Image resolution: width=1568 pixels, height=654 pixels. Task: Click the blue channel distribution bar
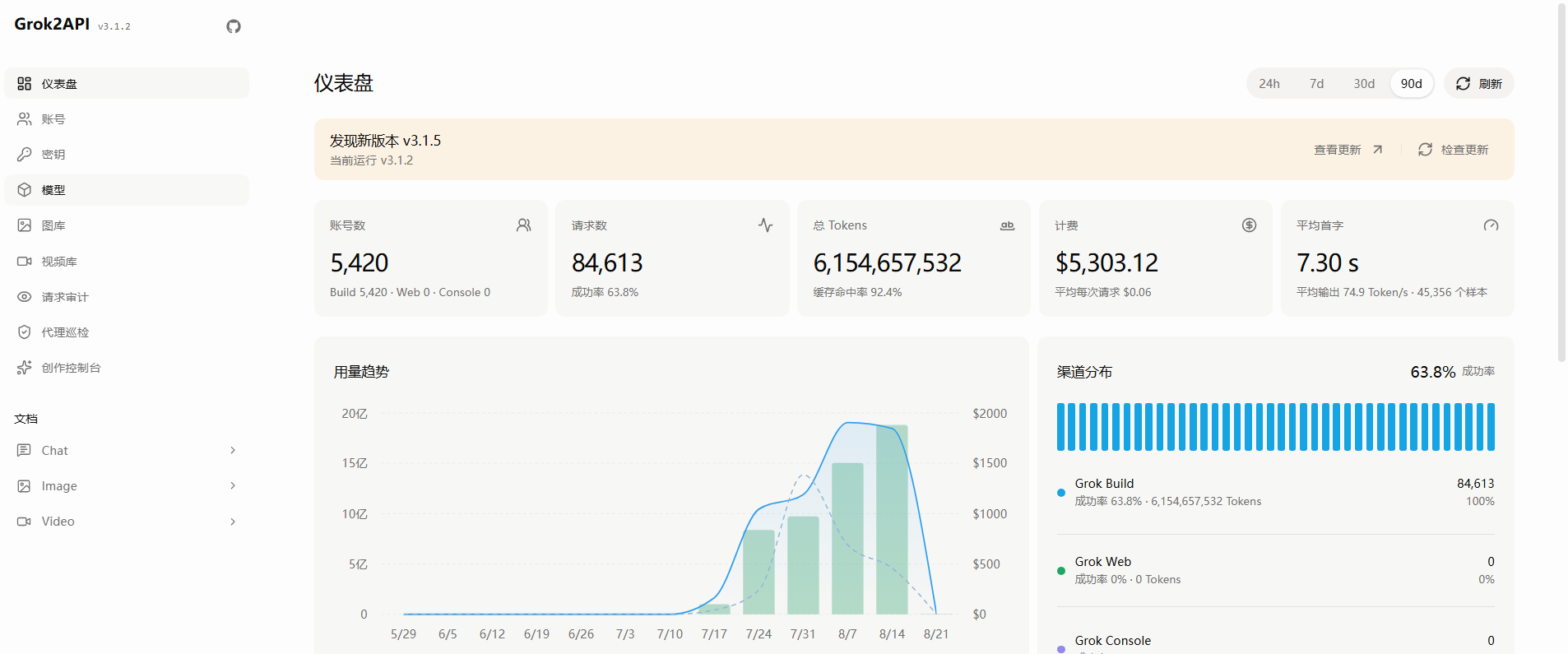coord(1276,427)
